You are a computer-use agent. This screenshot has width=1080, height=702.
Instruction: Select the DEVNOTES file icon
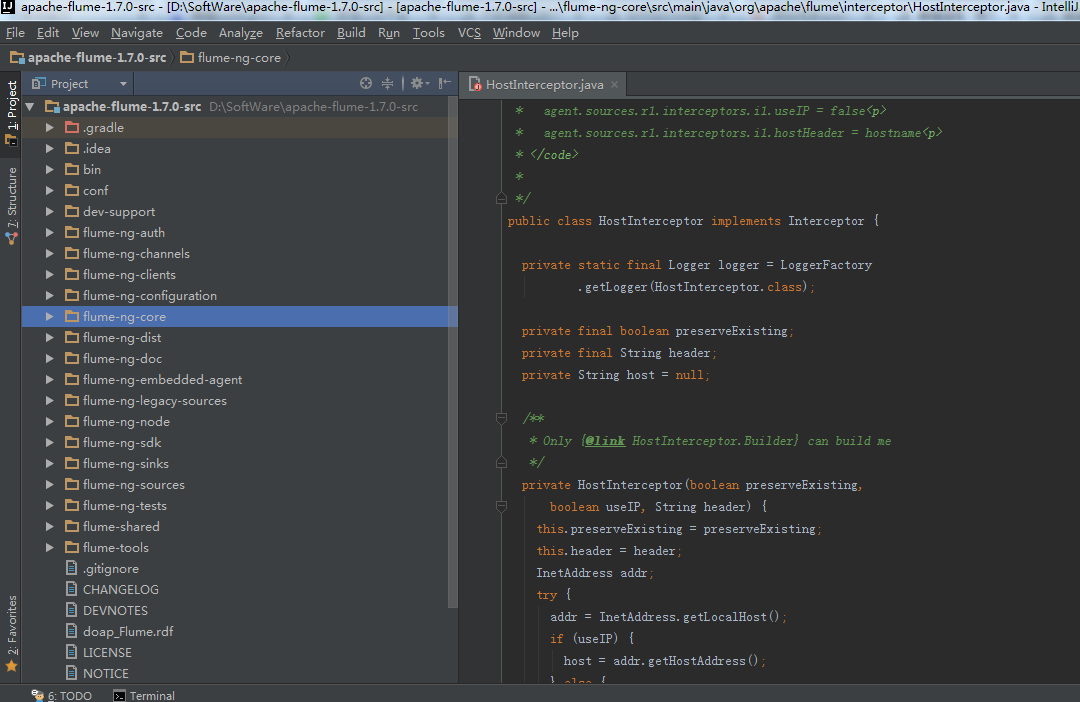(x=72, y=610)
